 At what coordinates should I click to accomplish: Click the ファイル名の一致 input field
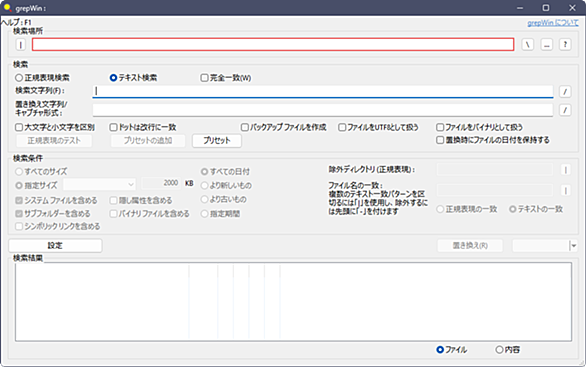point(494,190)
